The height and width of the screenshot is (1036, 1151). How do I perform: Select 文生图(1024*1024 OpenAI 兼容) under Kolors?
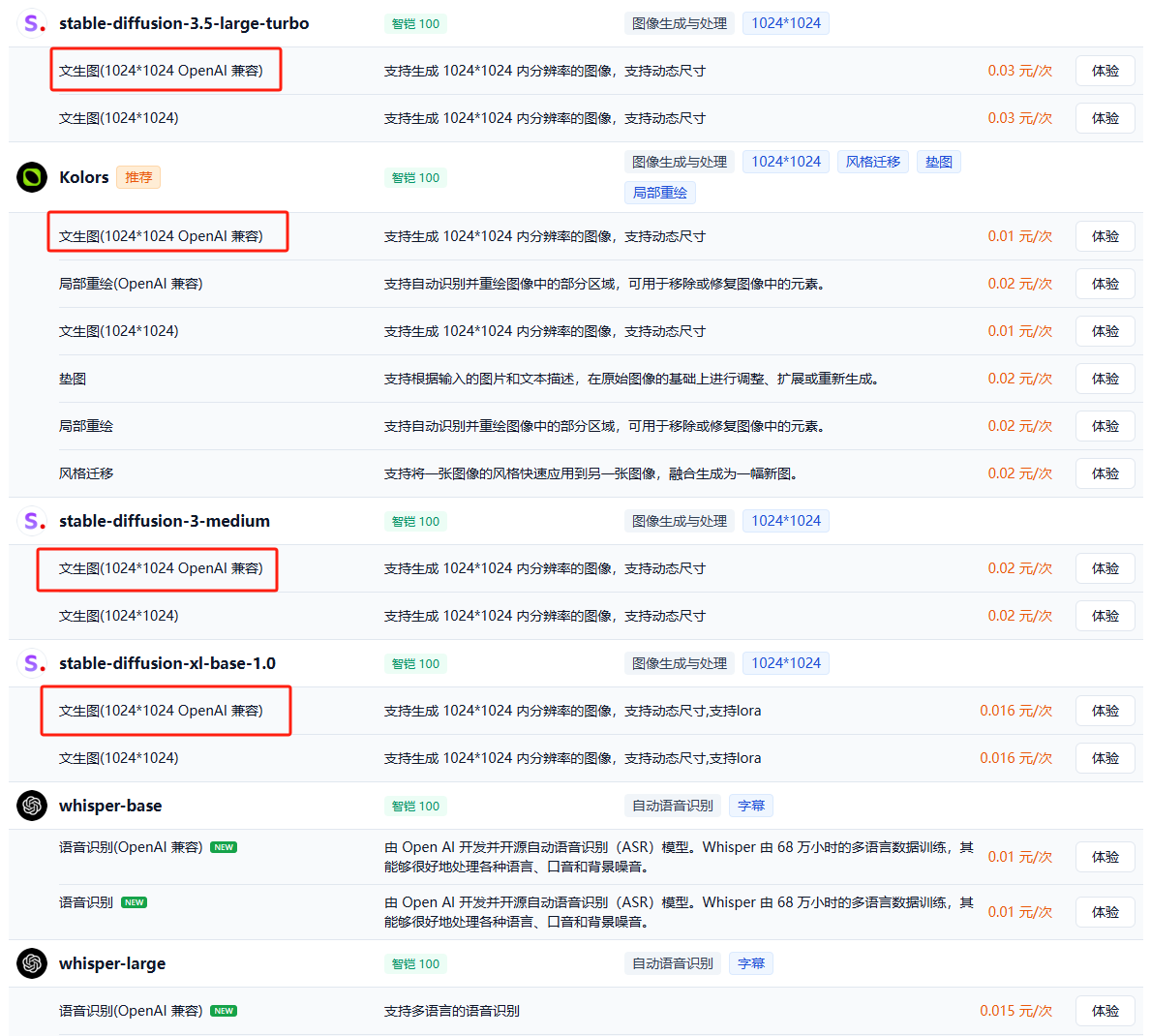point(161,236)
